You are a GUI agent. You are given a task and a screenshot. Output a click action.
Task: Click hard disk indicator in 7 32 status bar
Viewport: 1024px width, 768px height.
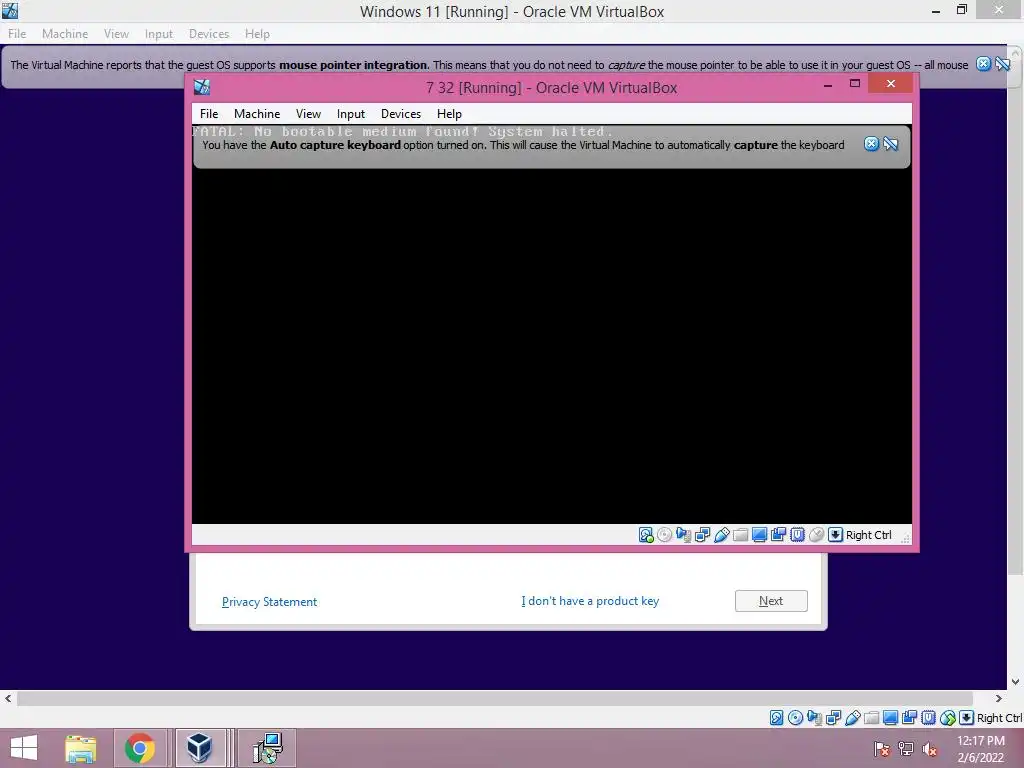point(646,535)
